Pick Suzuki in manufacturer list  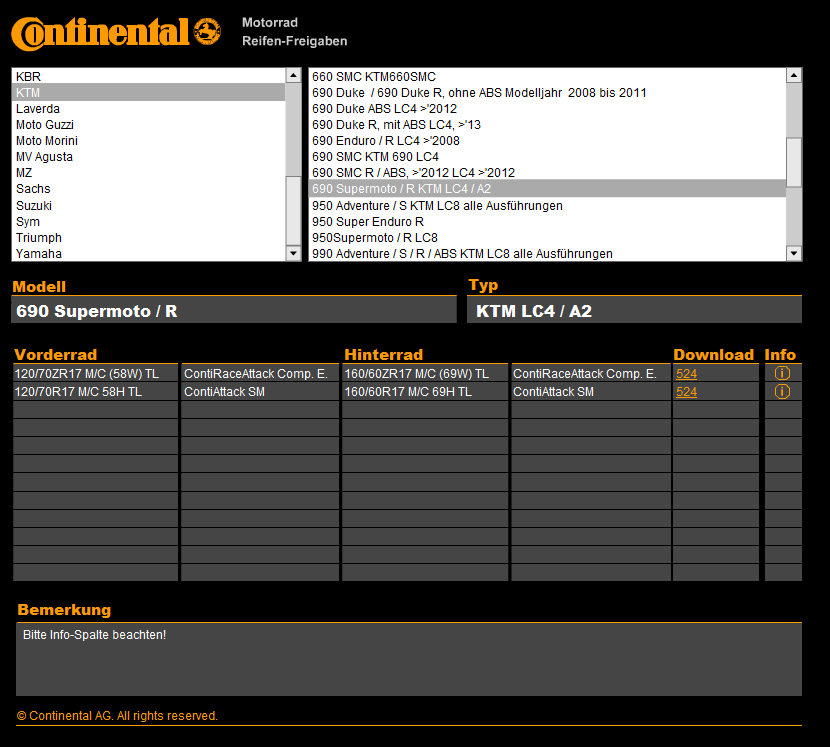148,205
